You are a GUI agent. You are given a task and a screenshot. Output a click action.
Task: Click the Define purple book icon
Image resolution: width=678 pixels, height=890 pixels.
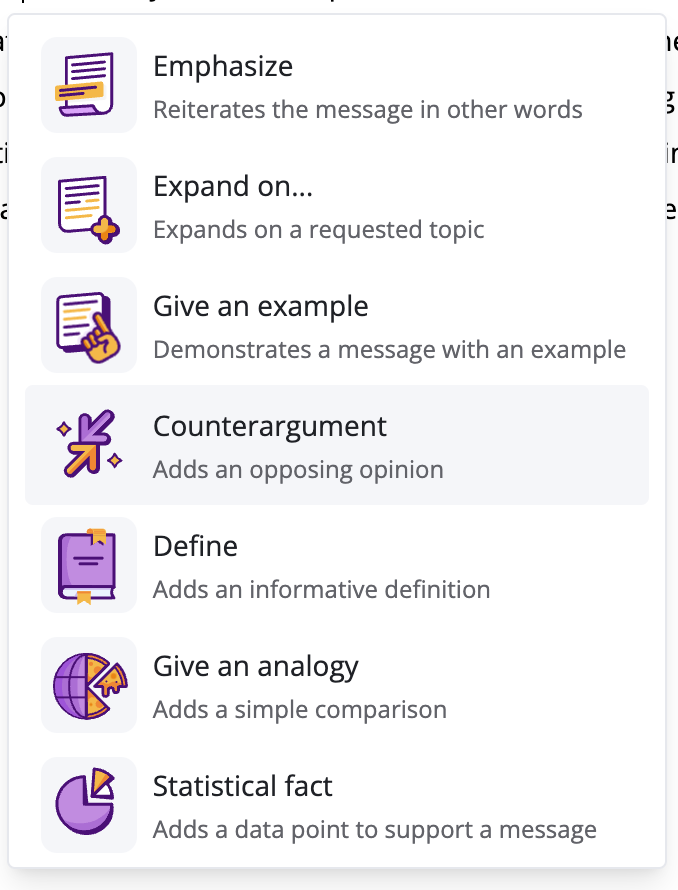tap(88, 565)
